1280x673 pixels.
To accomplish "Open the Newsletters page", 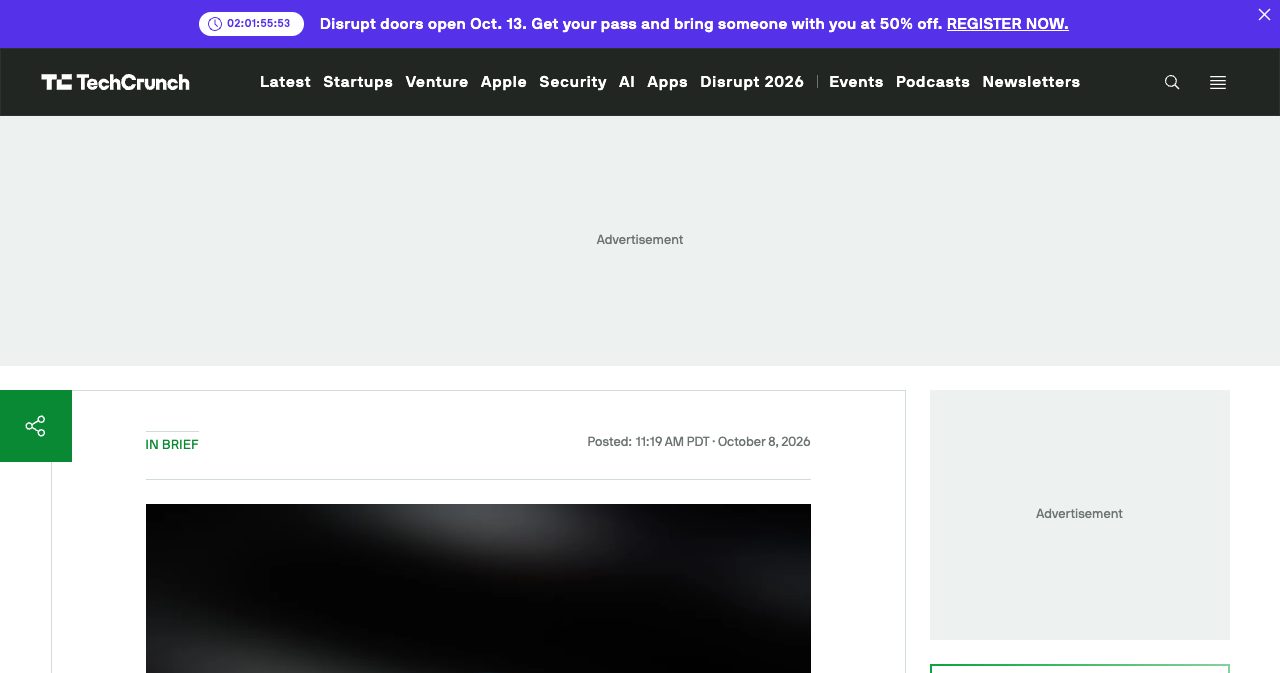I will coord(1031,82).
